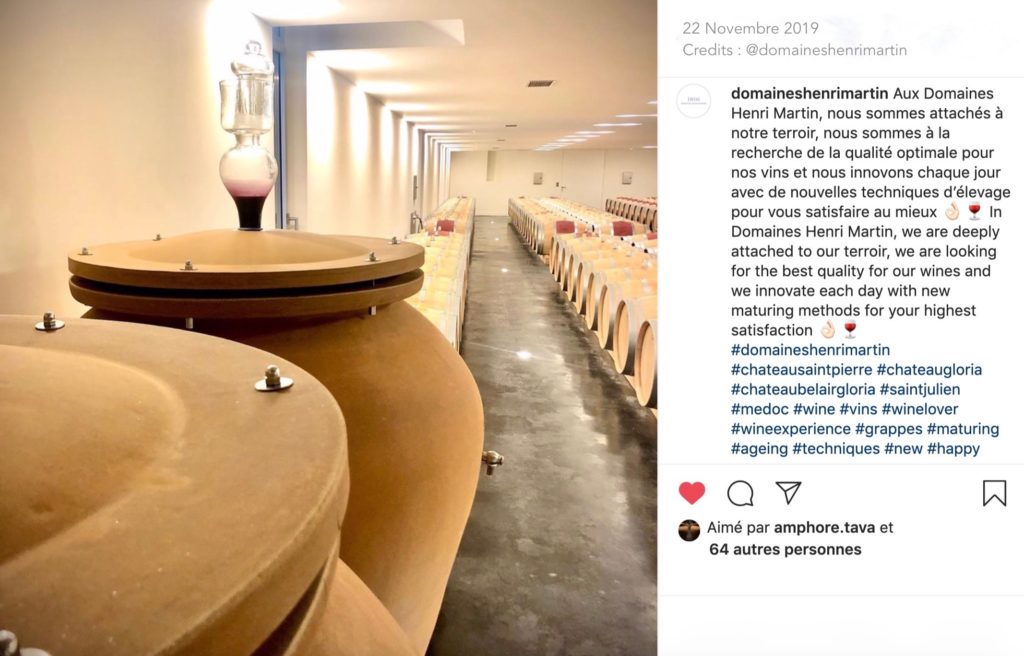Select the #chateaubelairgloria hashtag
This screenshot has height=656, width=1024.
[803, 389]
